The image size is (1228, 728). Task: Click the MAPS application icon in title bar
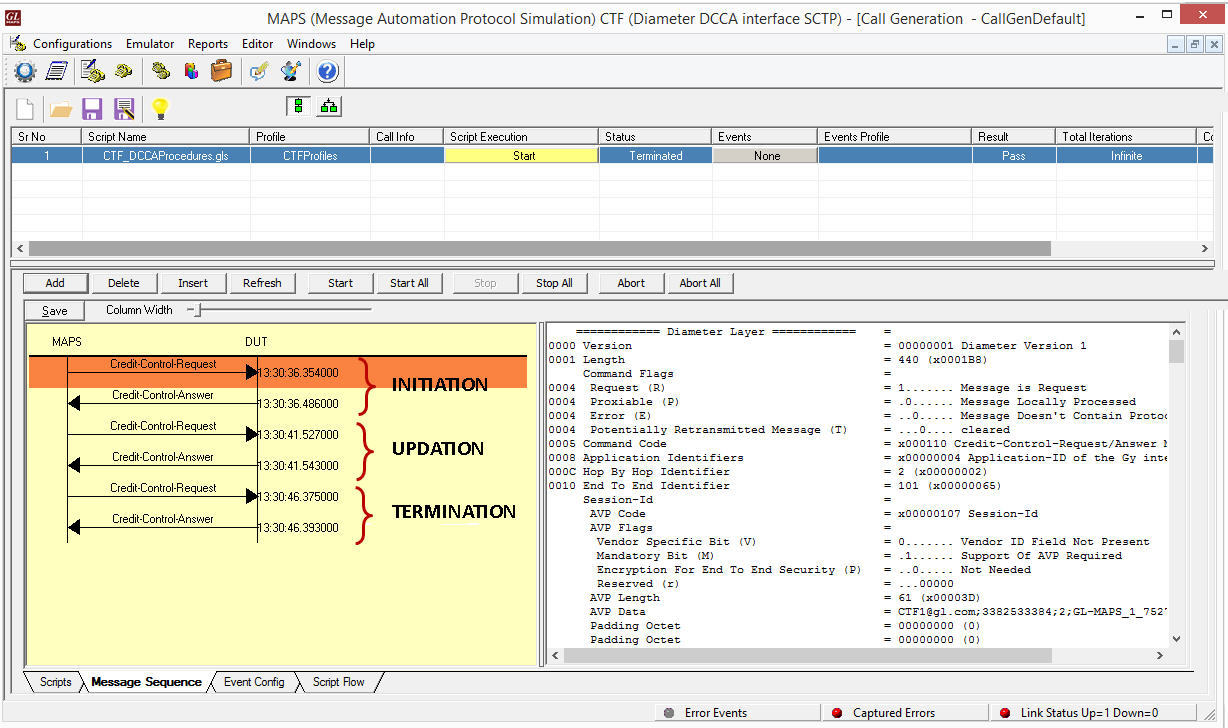click(x=13, y=18)
